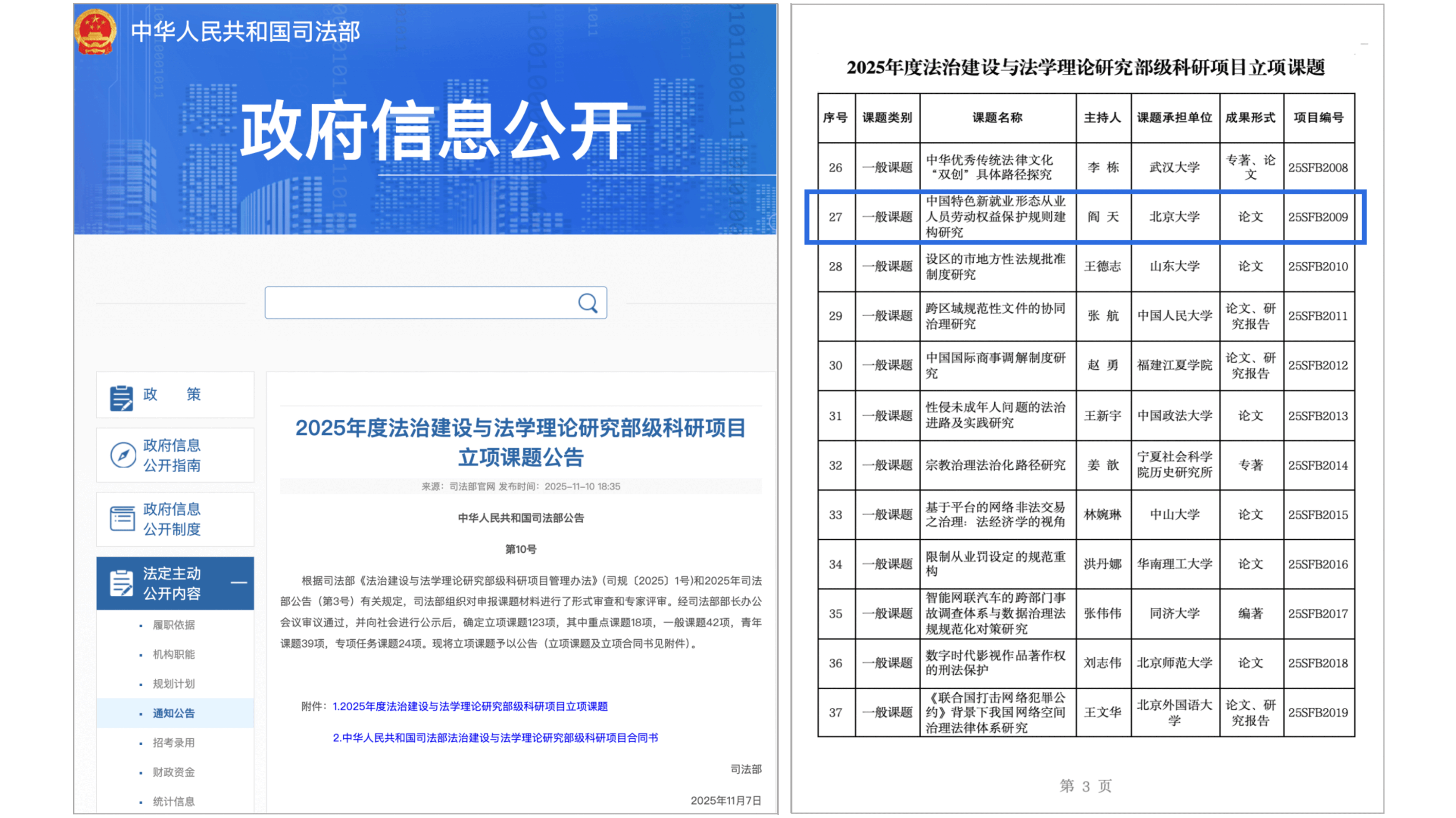Click the national emblem logo
The width and height of the screenshot is (1456, 818).
[95, 32]
